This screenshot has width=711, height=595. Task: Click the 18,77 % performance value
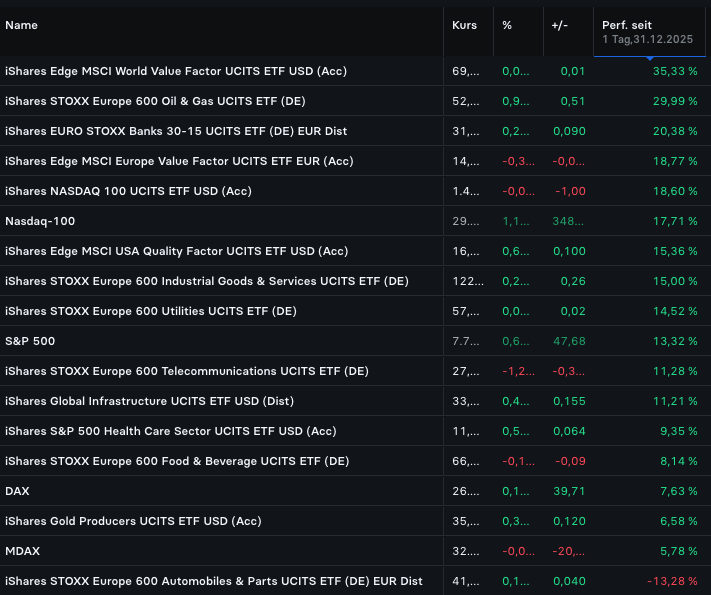[x=675, y=161]
